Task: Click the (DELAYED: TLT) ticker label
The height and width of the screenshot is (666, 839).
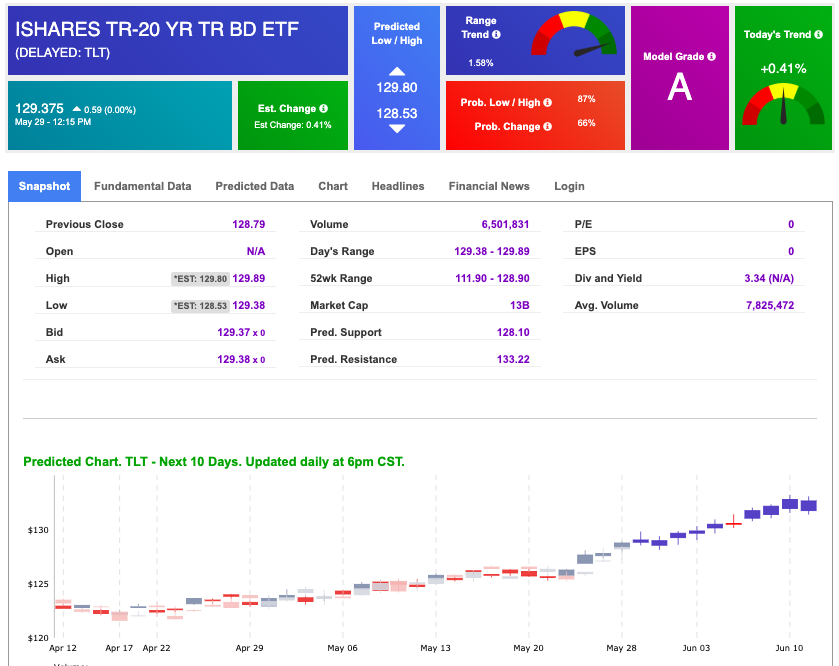Action: [63, 53]
